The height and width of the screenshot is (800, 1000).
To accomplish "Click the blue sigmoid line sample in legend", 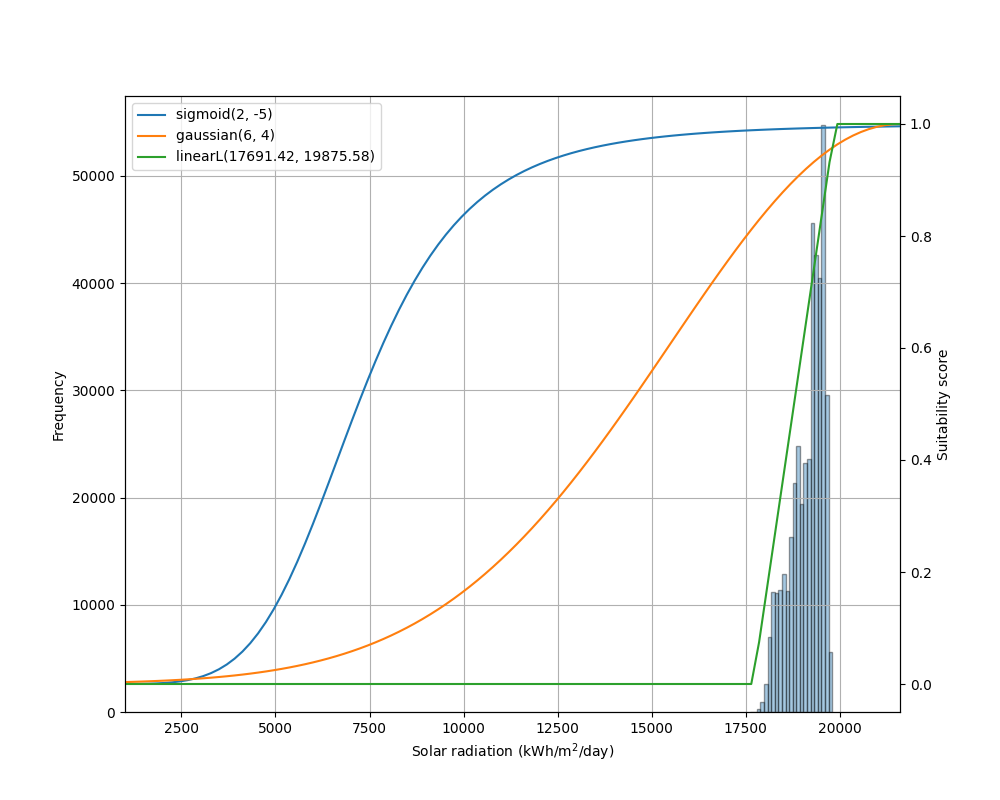I will click(x=153, y=115).
